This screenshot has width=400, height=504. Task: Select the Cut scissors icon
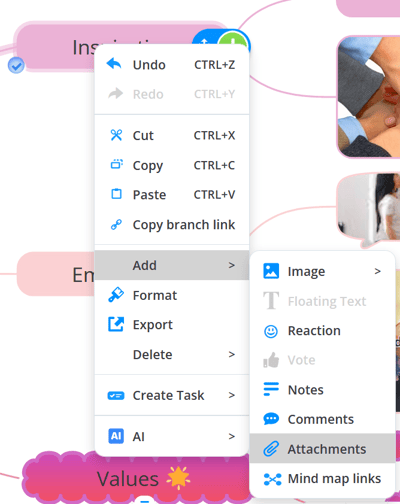pyautogui.click(x=116, y=135)
